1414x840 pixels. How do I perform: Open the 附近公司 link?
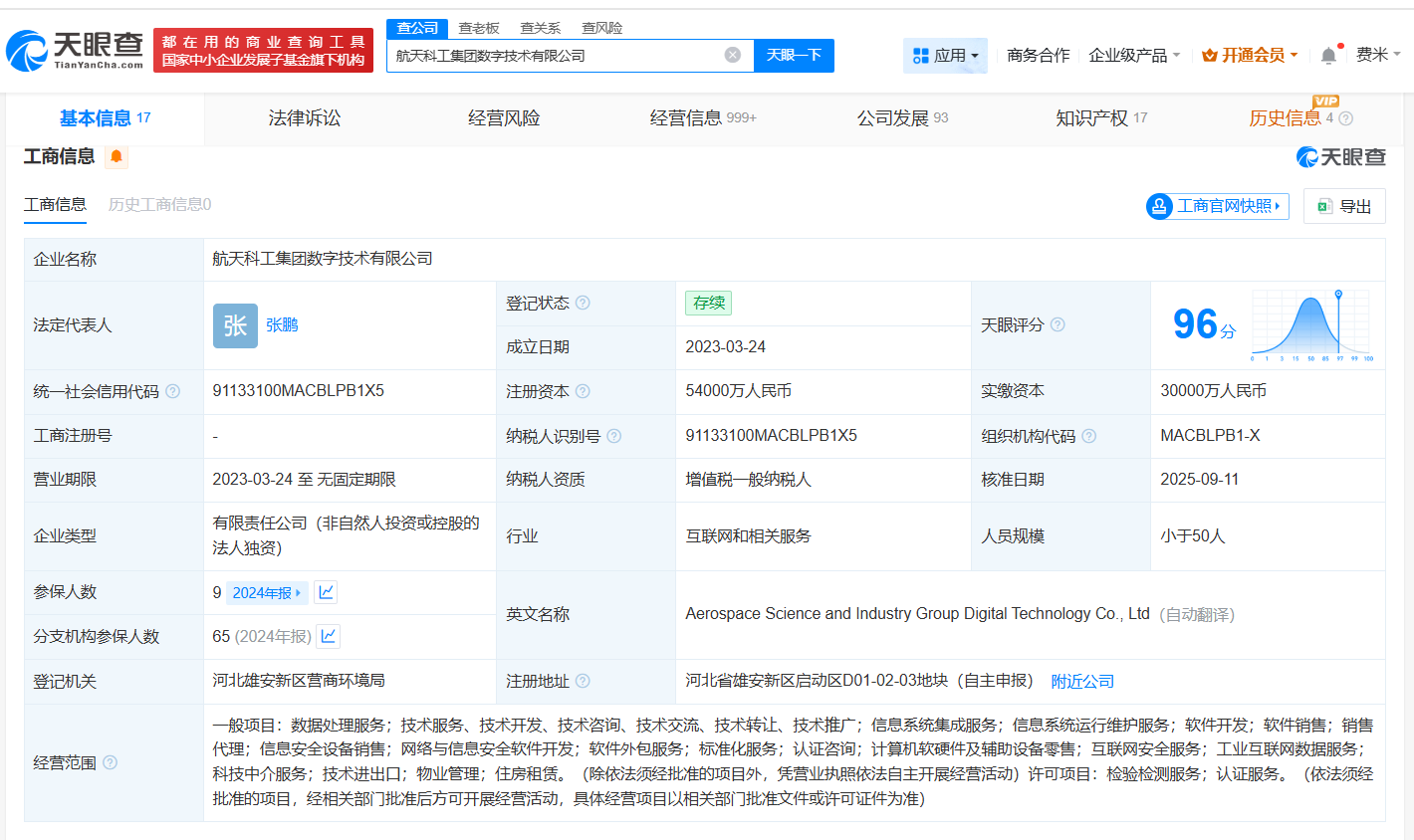point(1082,681)
